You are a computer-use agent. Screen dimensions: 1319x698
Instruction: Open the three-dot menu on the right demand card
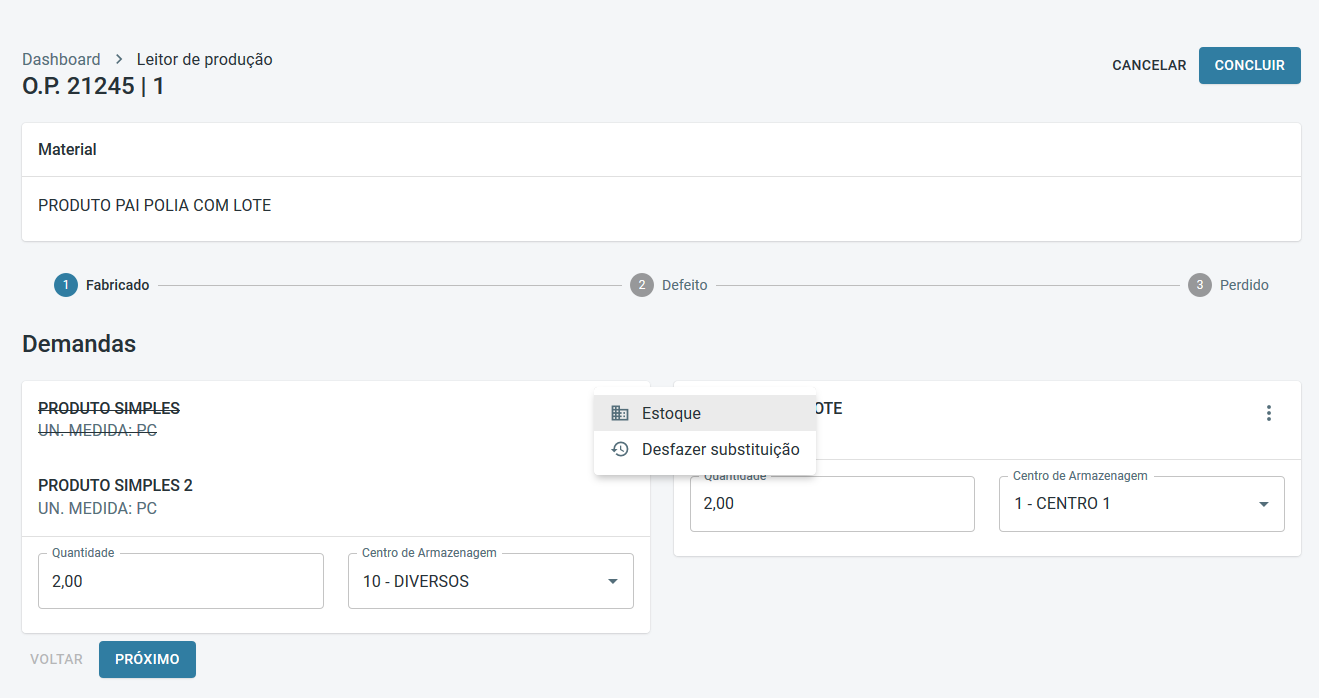click(x=1269, y=413)
